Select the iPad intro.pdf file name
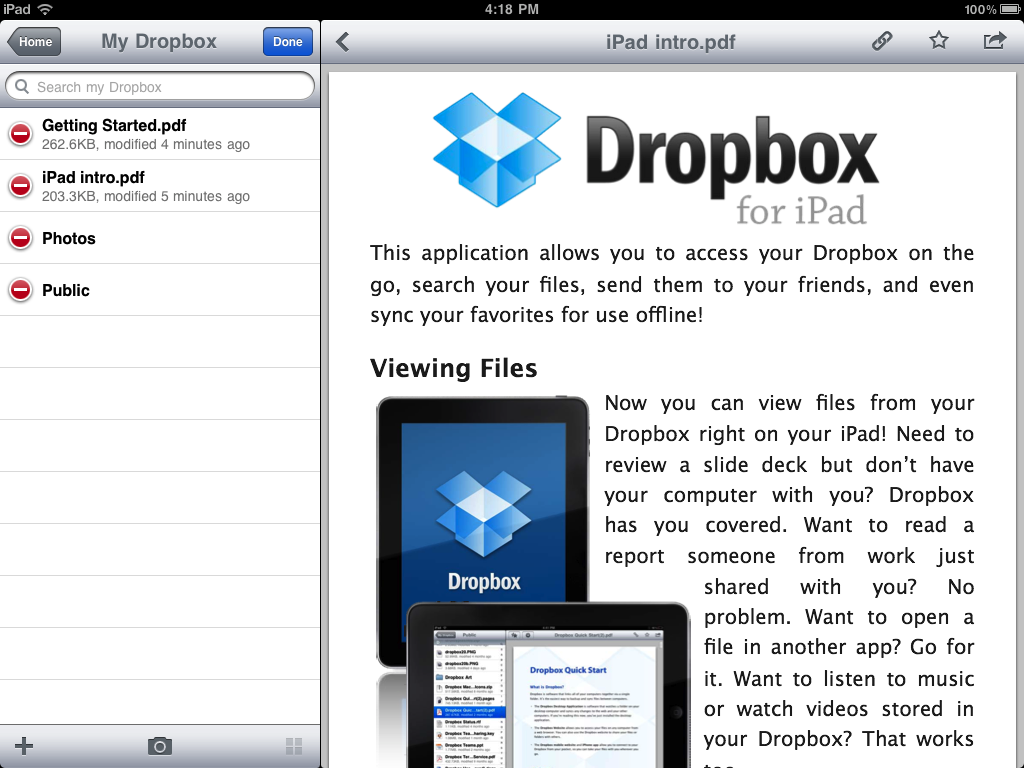1024x768 pixels. click(x=93, y=178)
